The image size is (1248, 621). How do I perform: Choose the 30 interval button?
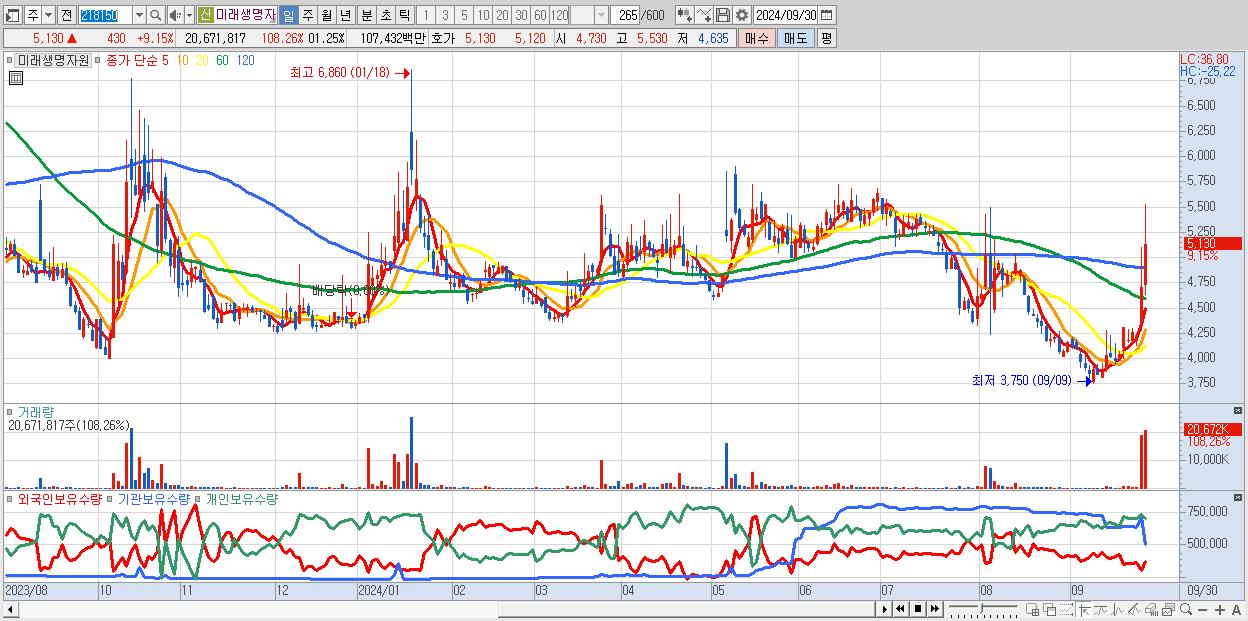click(521, 15)
